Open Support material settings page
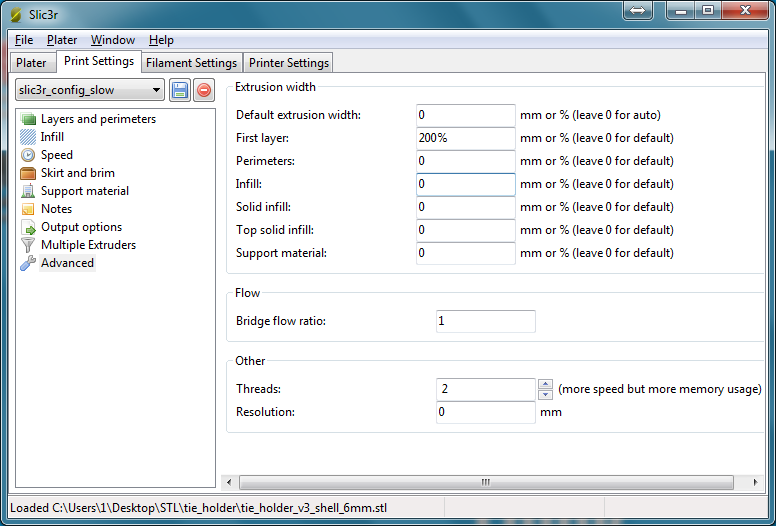Image resolution: width=776 pixels, height=526 pixels. [85, 191]
